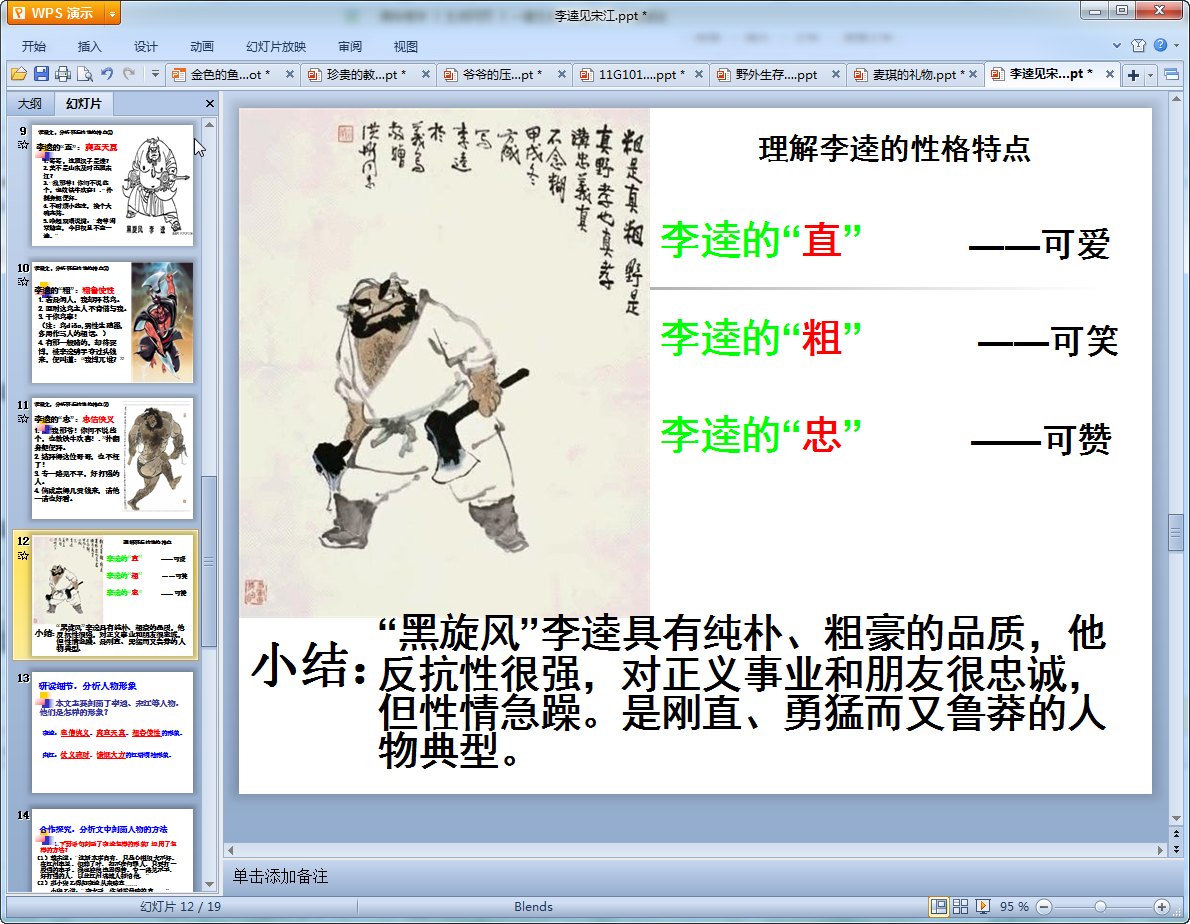The height and width of the screenshot is (924, 1190).
Task: Click animation star icon under slide 12 number
Action: pyautogui.click(x=23, y=555)
